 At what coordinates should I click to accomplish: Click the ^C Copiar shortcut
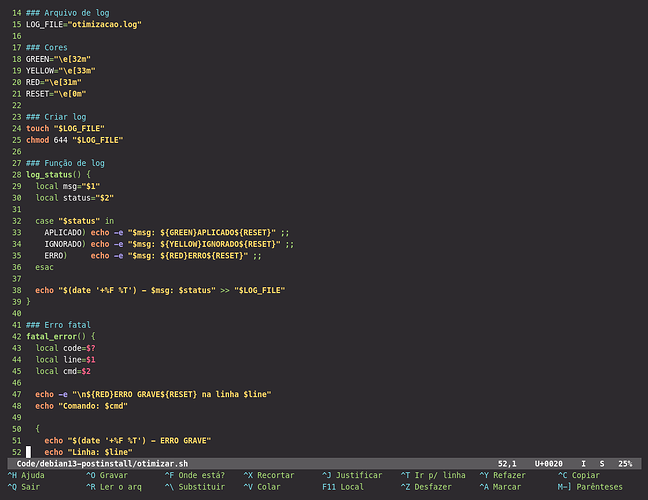[579, 475]
